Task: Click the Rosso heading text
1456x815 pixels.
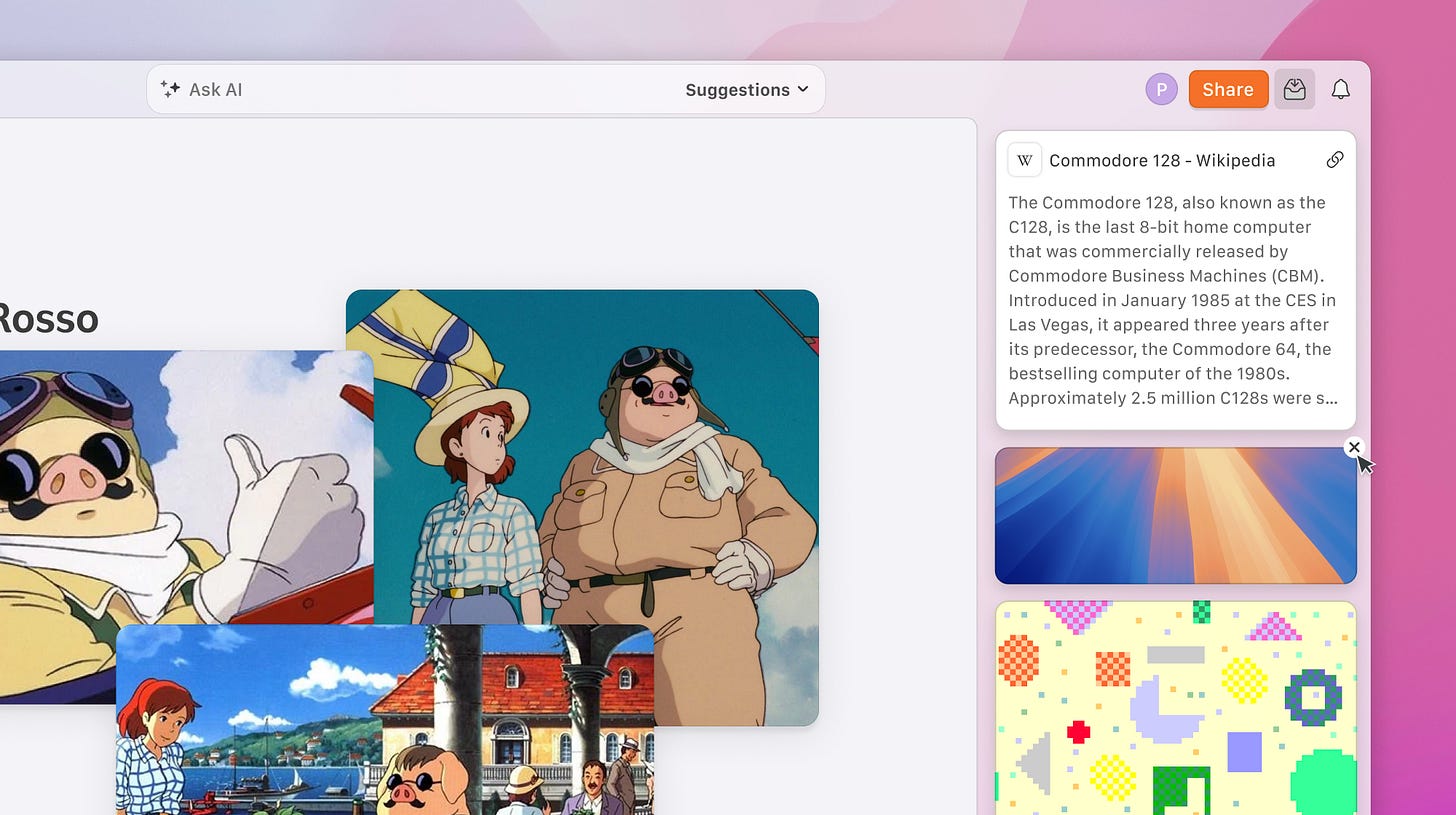Action: pos(47,319)
